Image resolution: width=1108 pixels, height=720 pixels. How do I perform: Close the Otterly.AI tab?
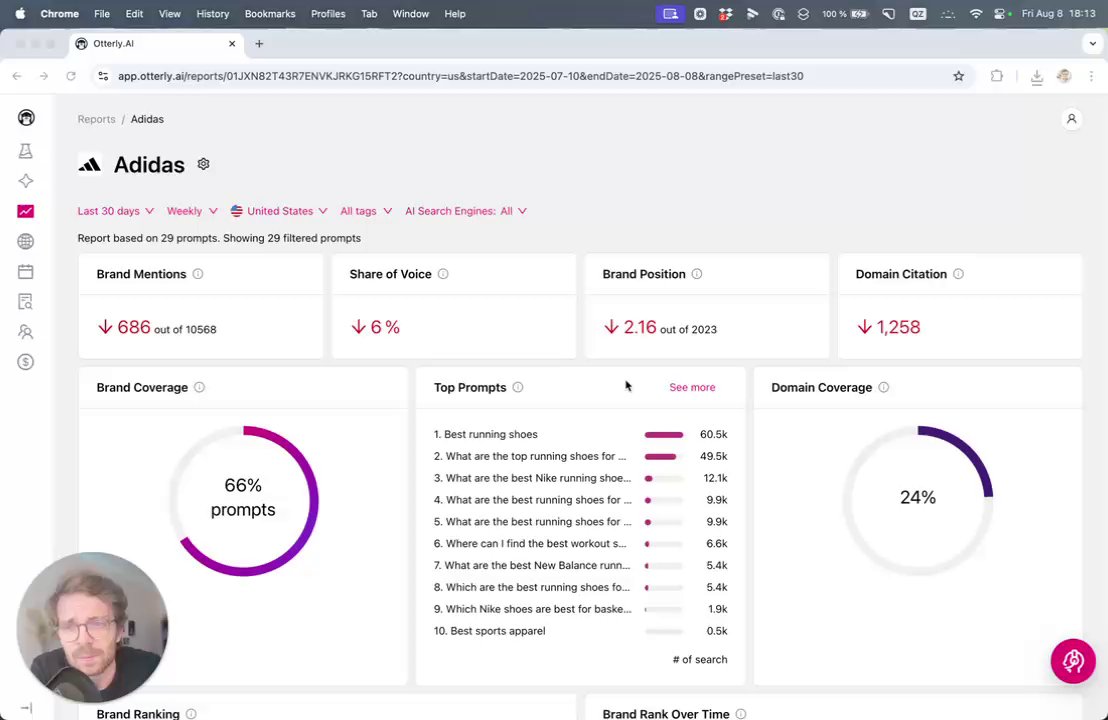tap(232, 44)
